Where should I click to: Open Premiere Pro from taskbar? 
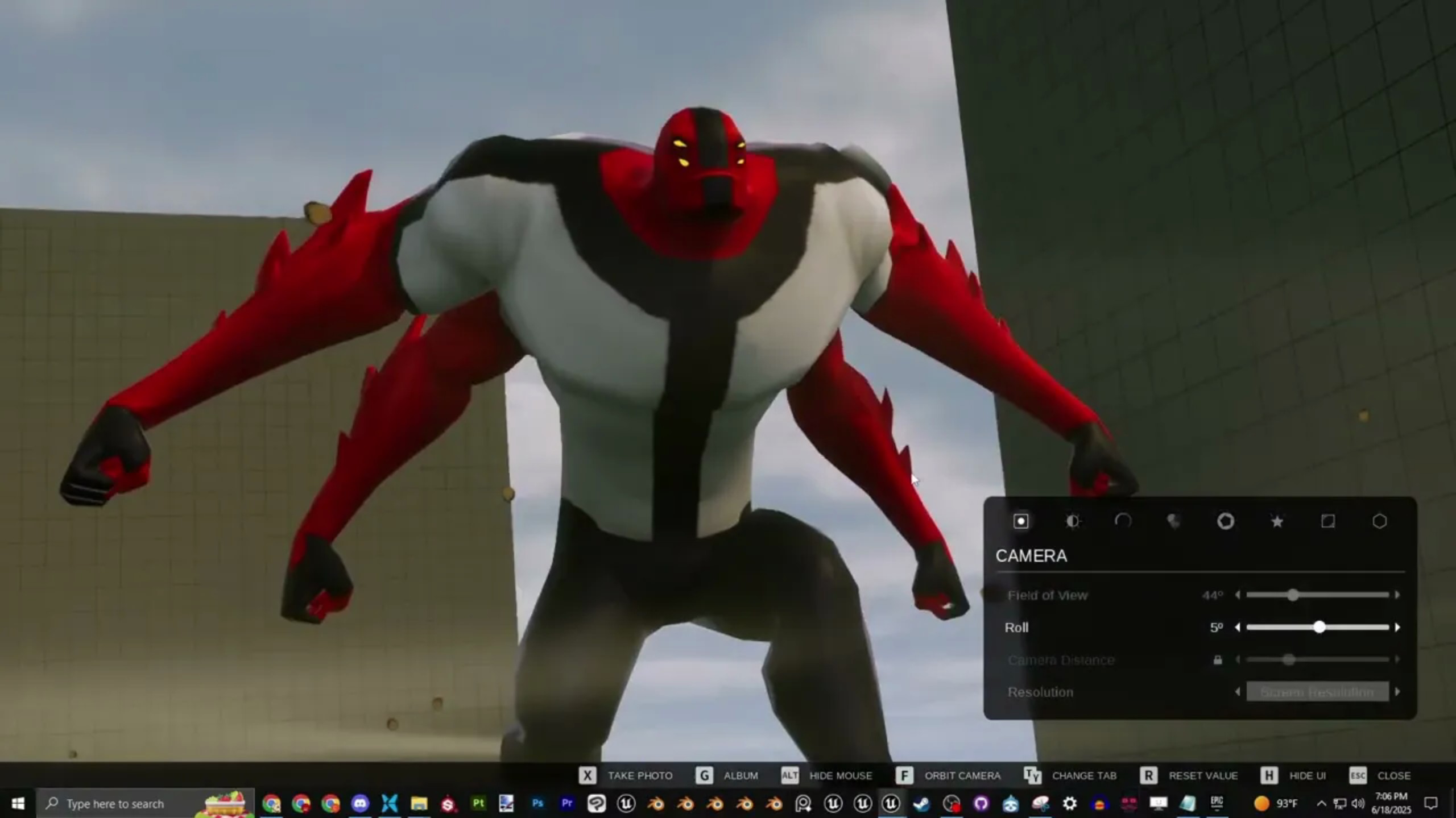pyautogui.click(x=567, y=804)
